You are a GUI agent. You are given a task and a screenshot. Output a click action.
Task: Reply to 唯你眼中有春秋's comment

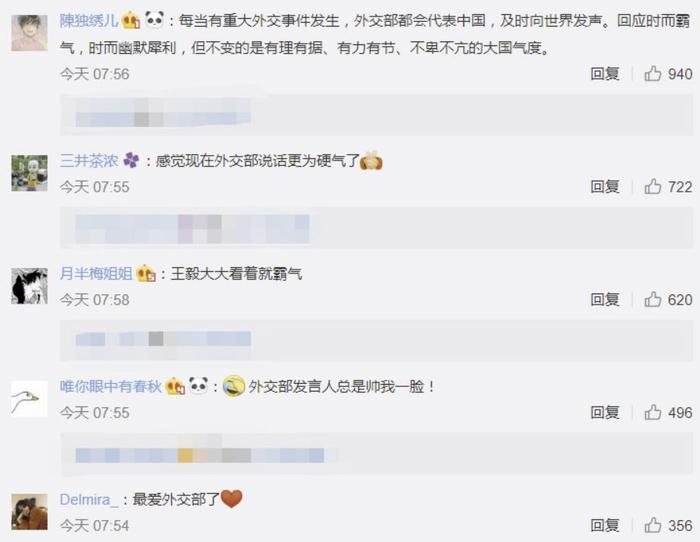[605, 413]
